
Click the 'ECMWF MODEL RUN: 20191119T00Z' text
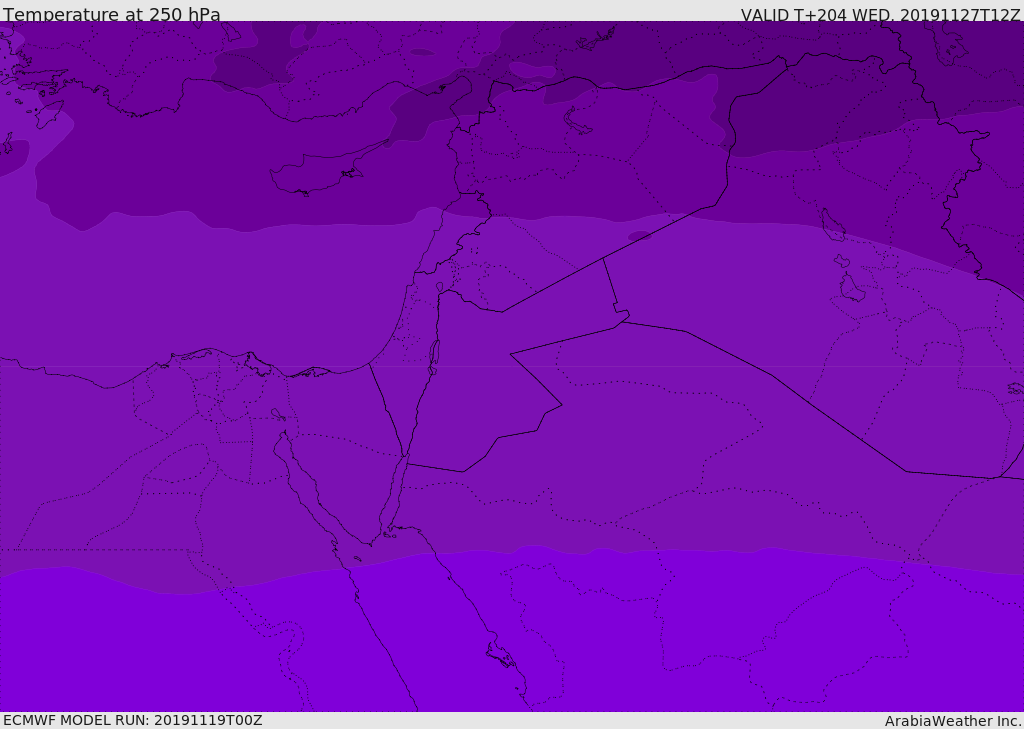coord(133,720)
